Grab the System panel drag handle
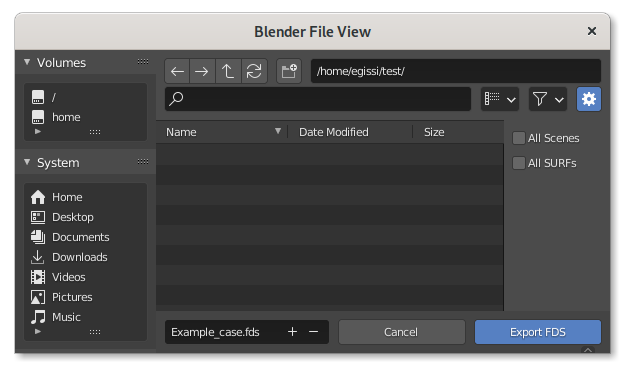The width and height of the screenshot is (629, 372). pos(143,162)
